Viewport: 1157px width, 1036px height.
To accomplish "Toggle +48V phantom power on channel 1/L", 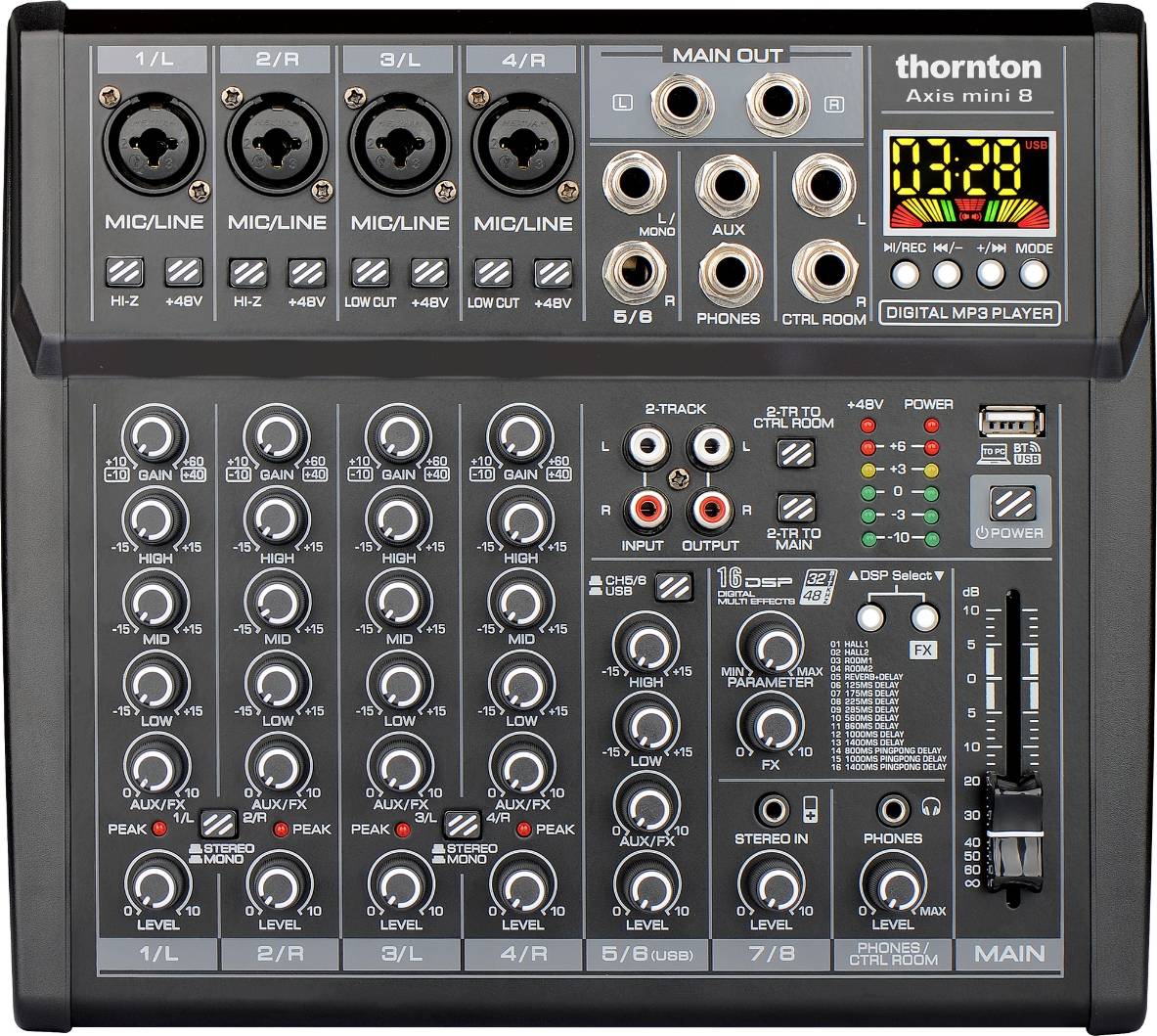I will [x=184, y=272].
